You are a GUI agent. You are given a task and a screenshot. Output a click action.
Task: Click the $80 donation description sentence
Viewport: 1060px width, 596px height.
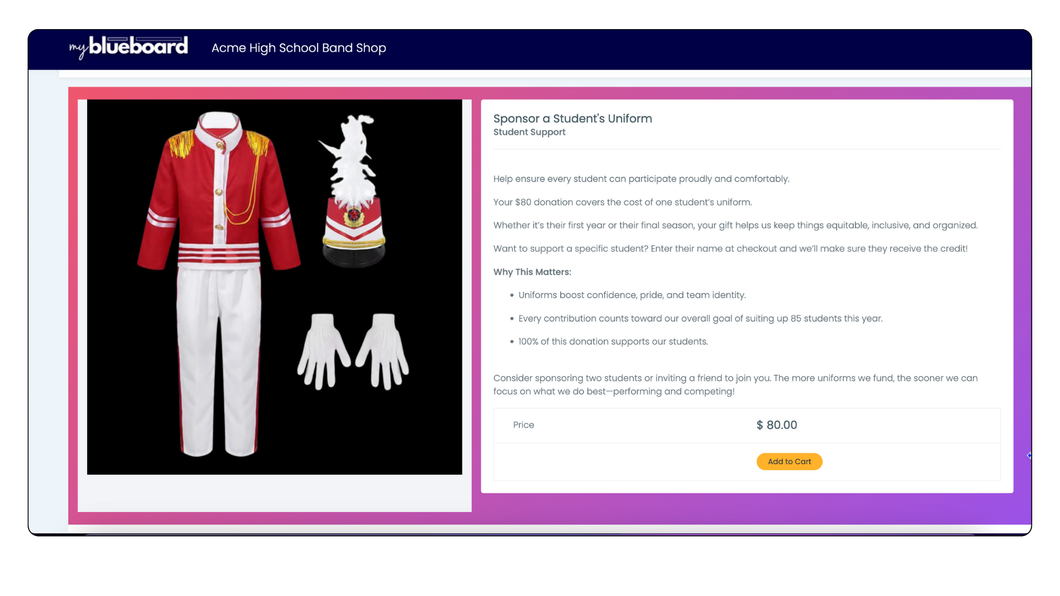click(x=622, y=202)
